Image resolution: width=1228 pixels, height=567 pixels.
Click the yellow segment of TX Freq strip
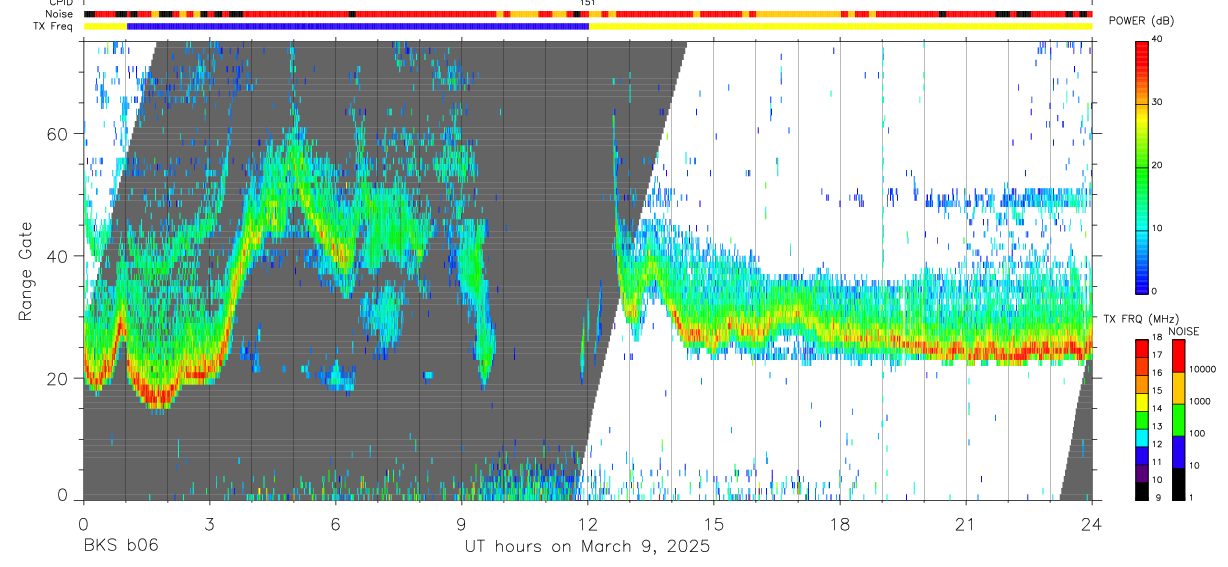tap(840, 26)
